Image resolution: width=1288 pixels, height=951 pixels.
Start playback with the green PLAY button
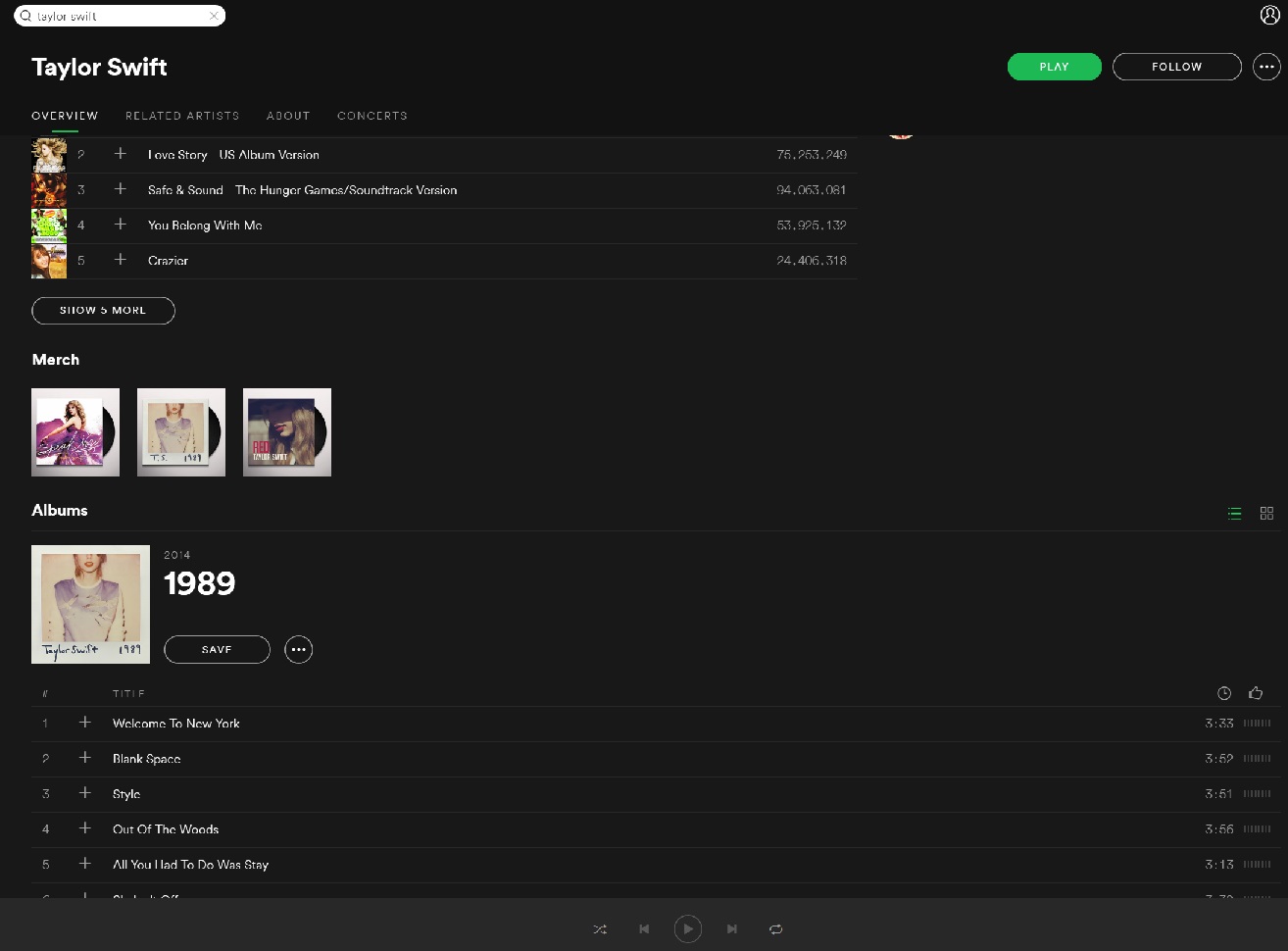point(1054,67)
